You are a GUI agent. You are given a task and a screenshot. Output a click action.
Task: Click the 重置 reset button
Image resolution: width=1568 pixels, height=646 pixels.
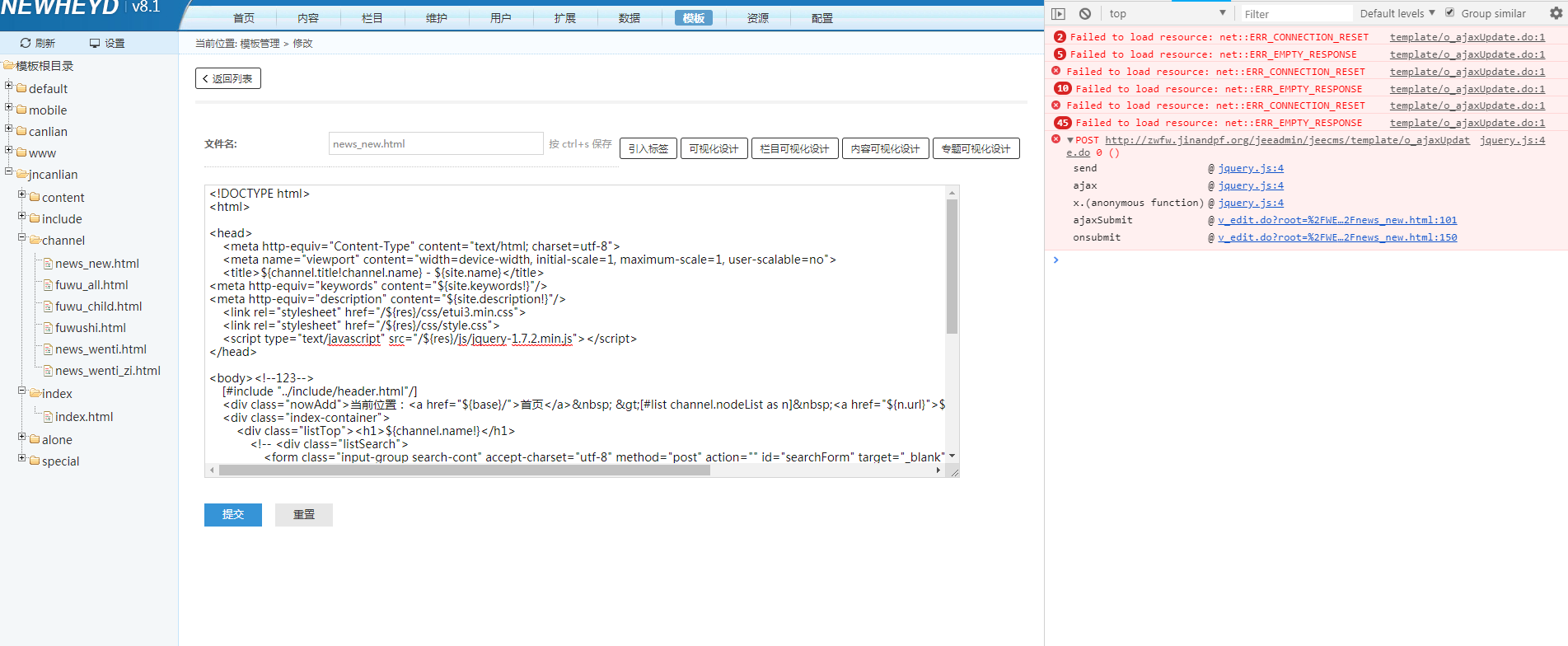304,515
